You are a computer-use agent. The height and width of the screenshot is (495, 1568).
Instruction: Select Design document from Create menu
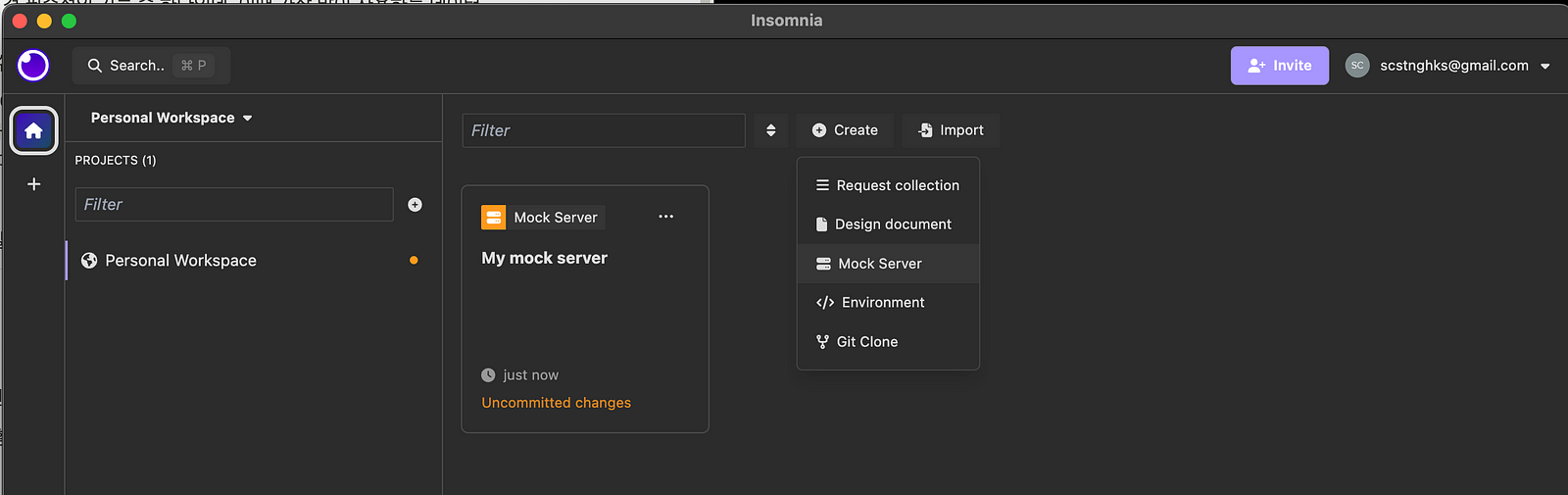(x=888, y=224)
